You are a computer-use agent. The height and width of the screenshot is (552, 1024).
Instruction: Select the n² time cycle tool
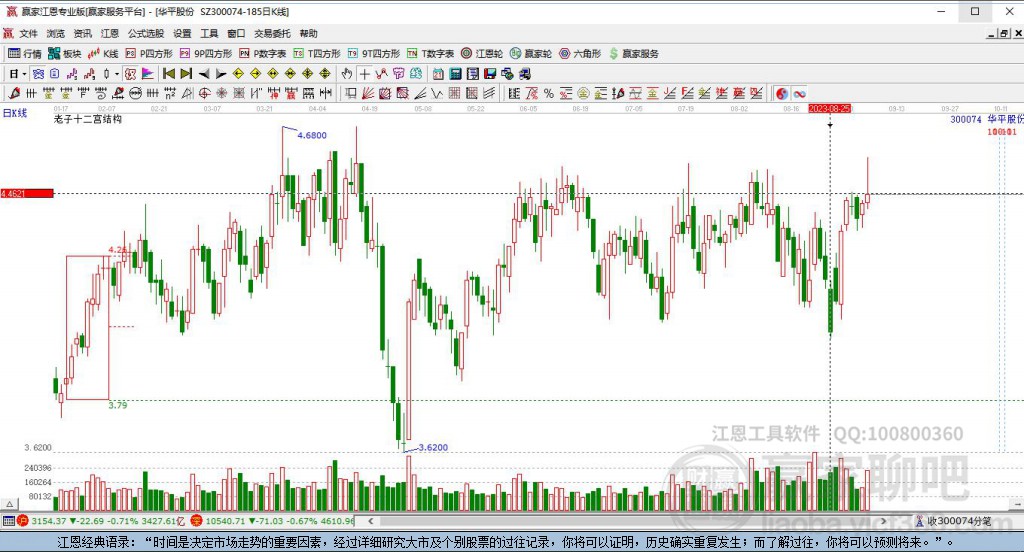coord(170,93)
